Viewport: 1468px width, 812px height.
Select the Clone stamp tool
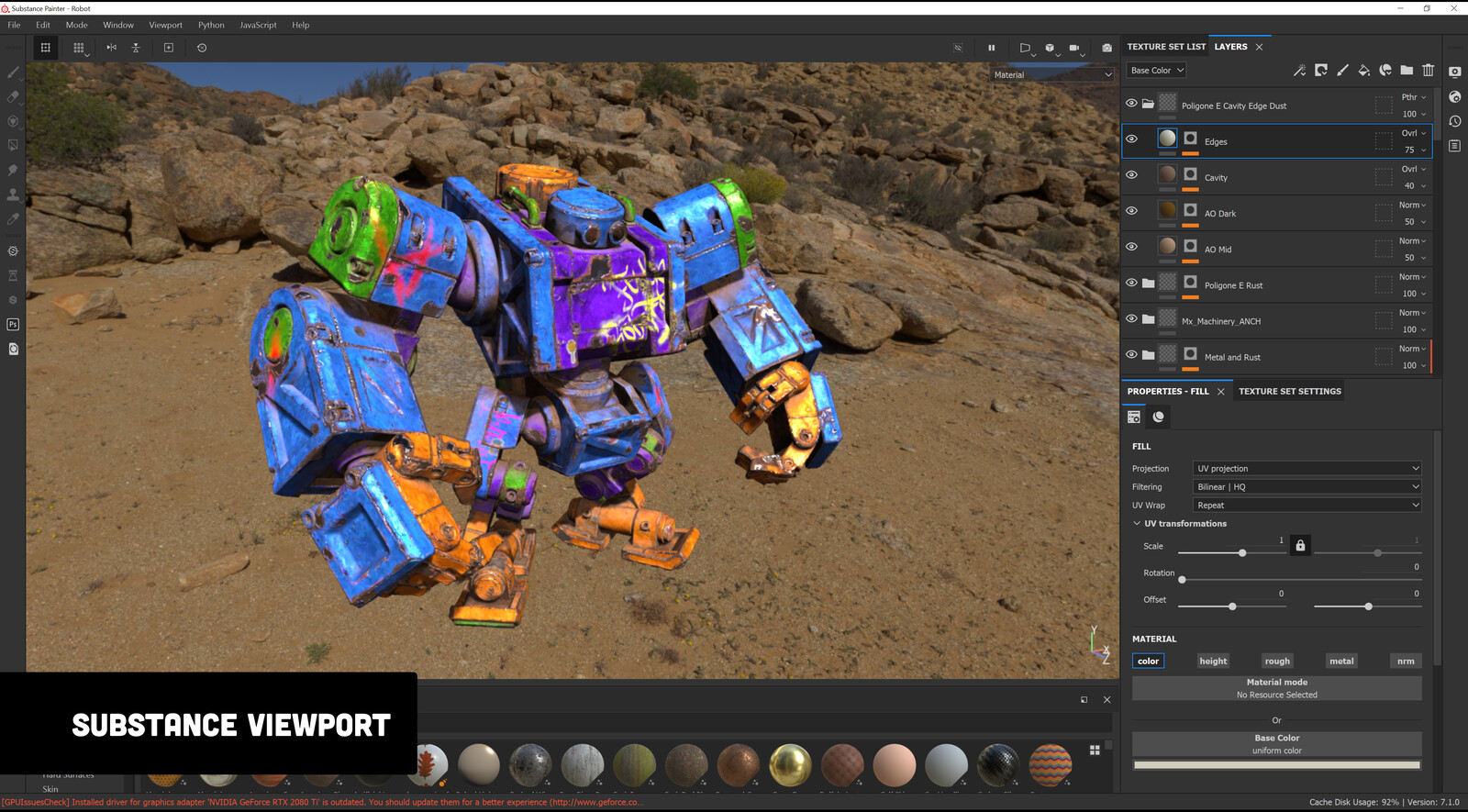click(x=13, y=195)
